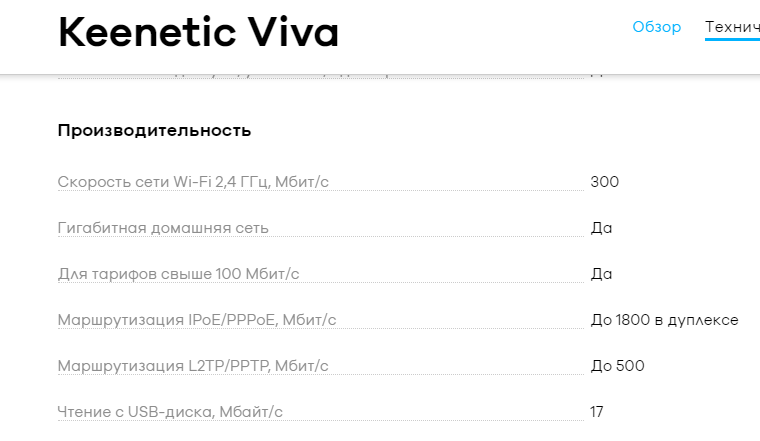Click the USB read speed value 17
The height and width of the screenshot is (441, 760).
(597, 412)
